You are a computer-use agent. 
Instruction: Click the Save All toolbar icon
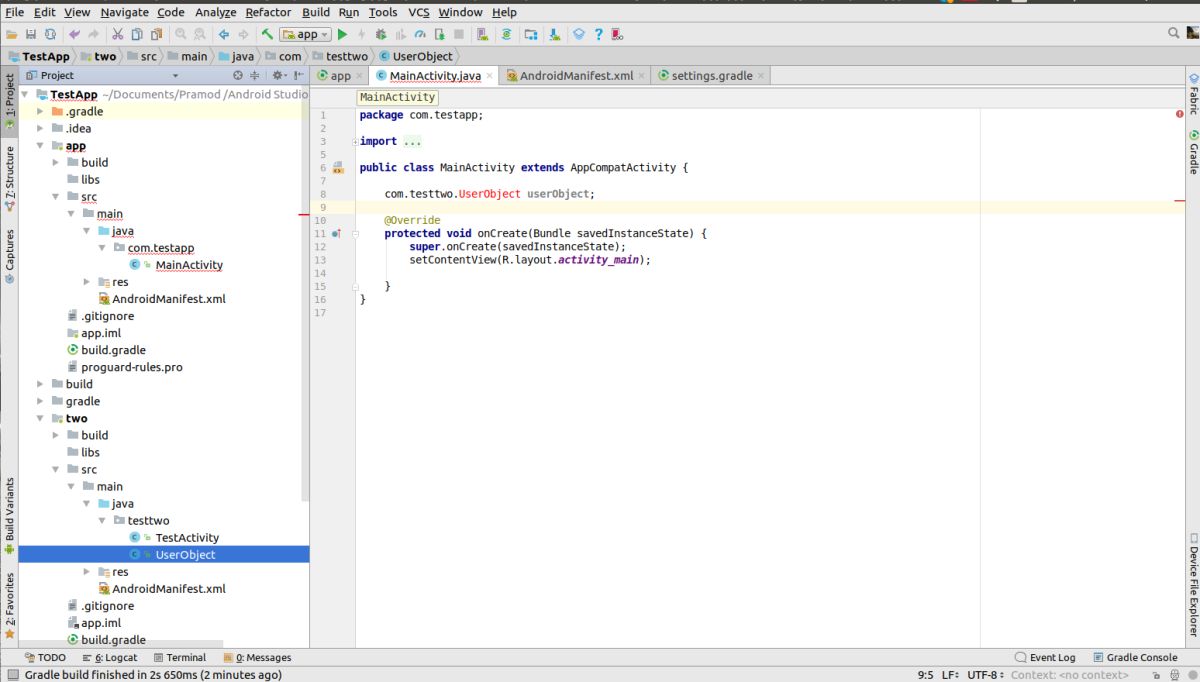tap(32, 34)
